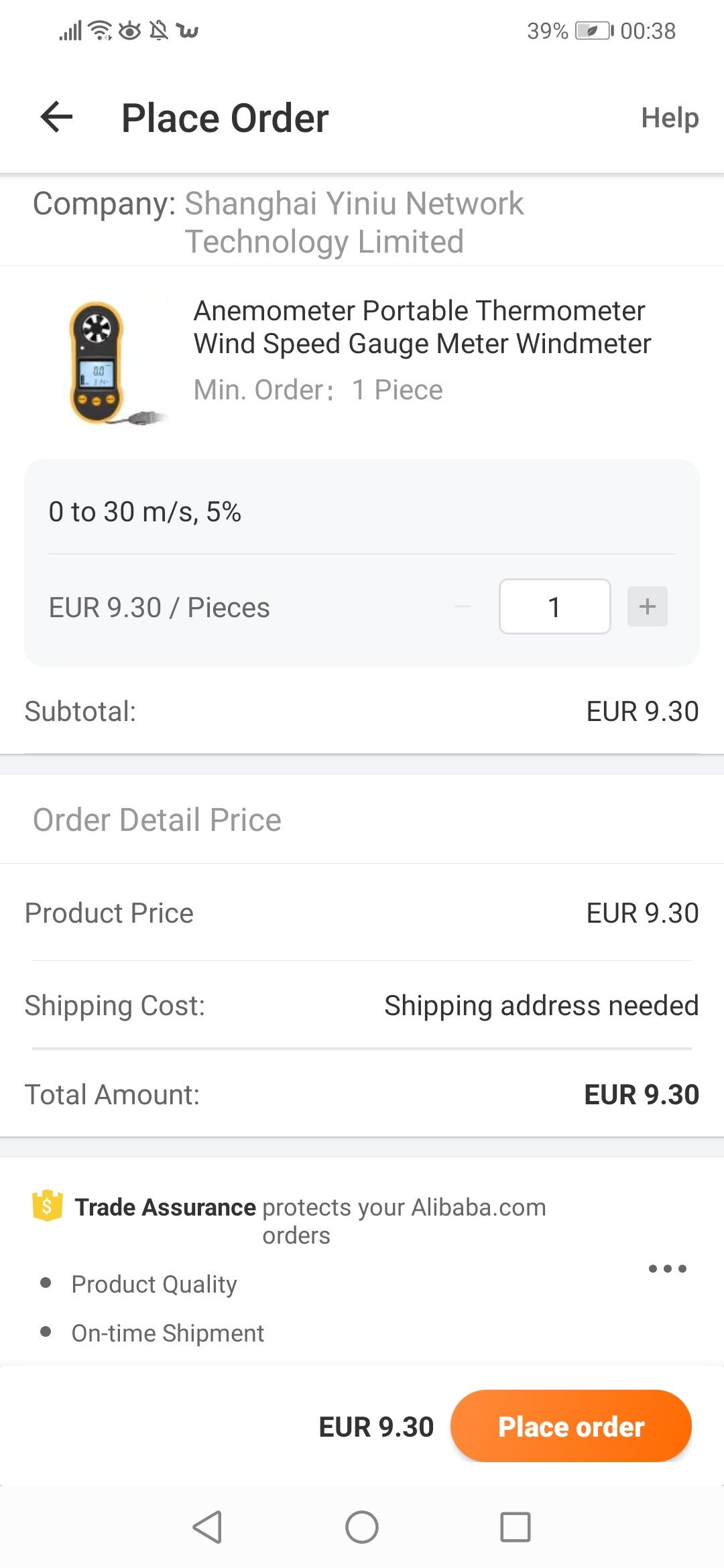Tap the Trade Assurance shield icon

(x=47, y=1206)
